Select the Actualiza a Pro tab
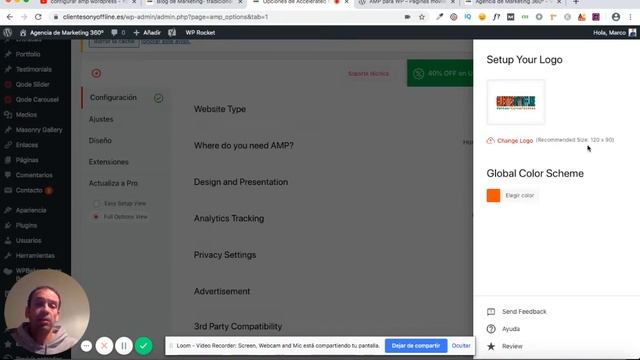 113,183
